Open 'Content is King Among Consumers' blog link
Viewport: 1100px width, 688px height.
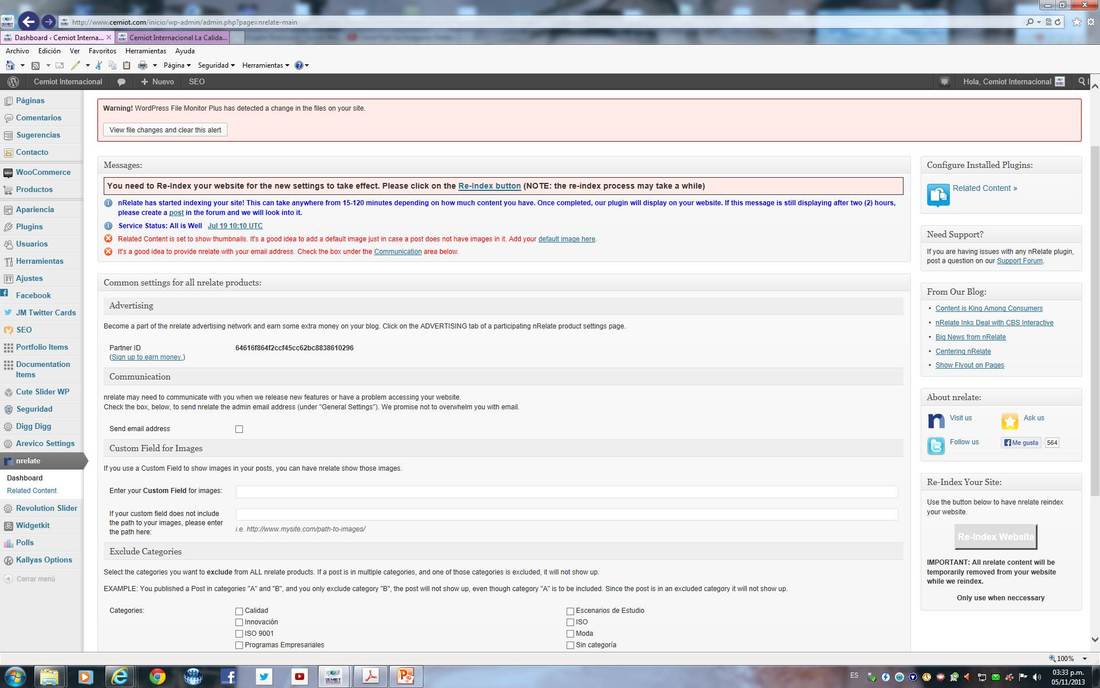(x=988, y=309)
